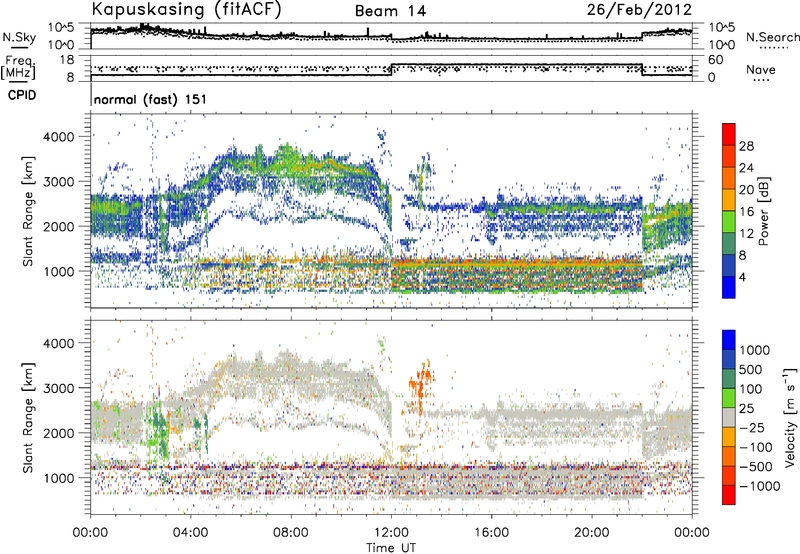This screenshot has height=554, width=800.
Task: Select the red bottom swatch of velocity colorbar
Action: 729,495
